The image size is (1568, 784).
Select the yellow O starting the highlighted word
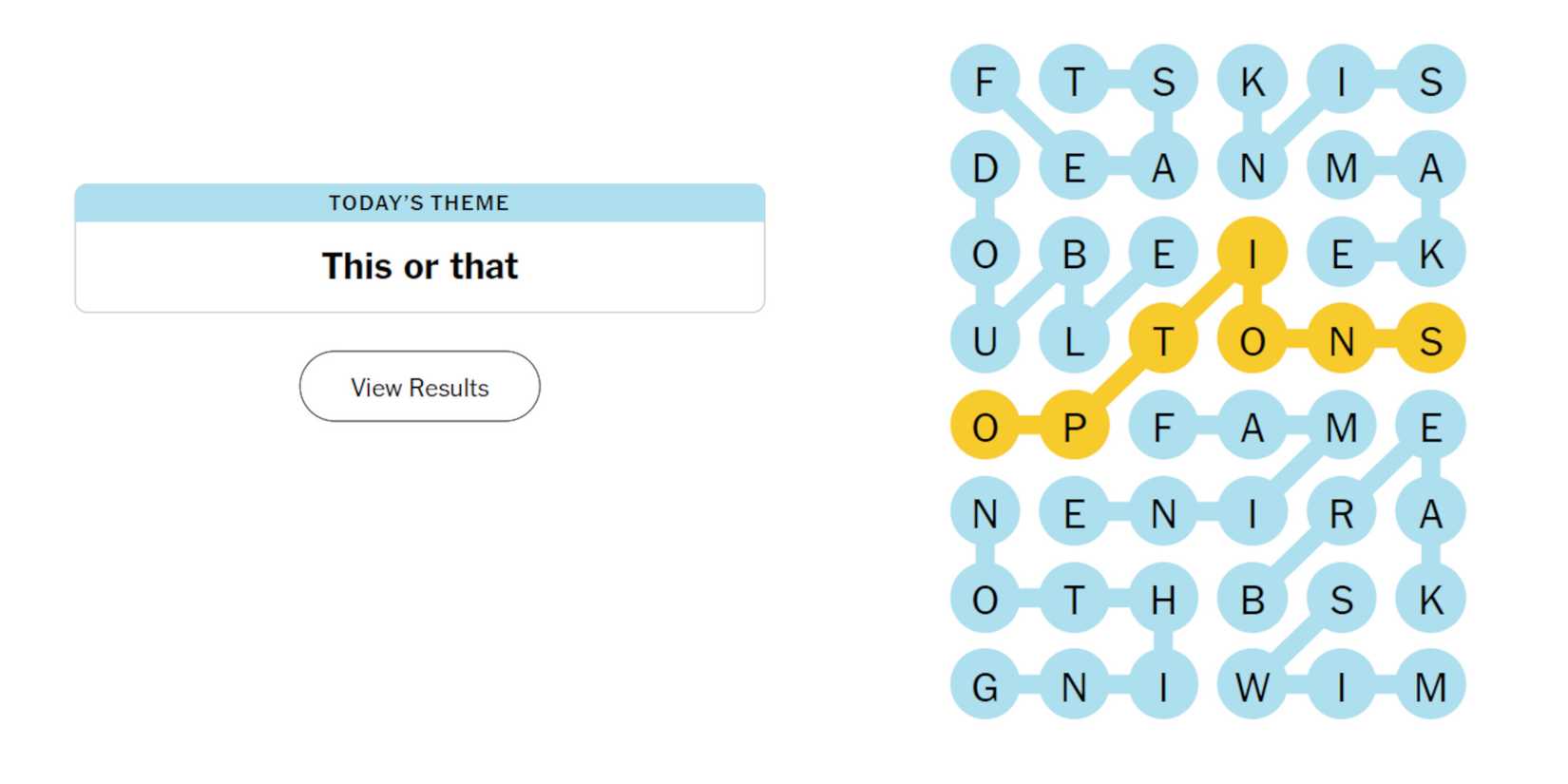pos(983,428)
